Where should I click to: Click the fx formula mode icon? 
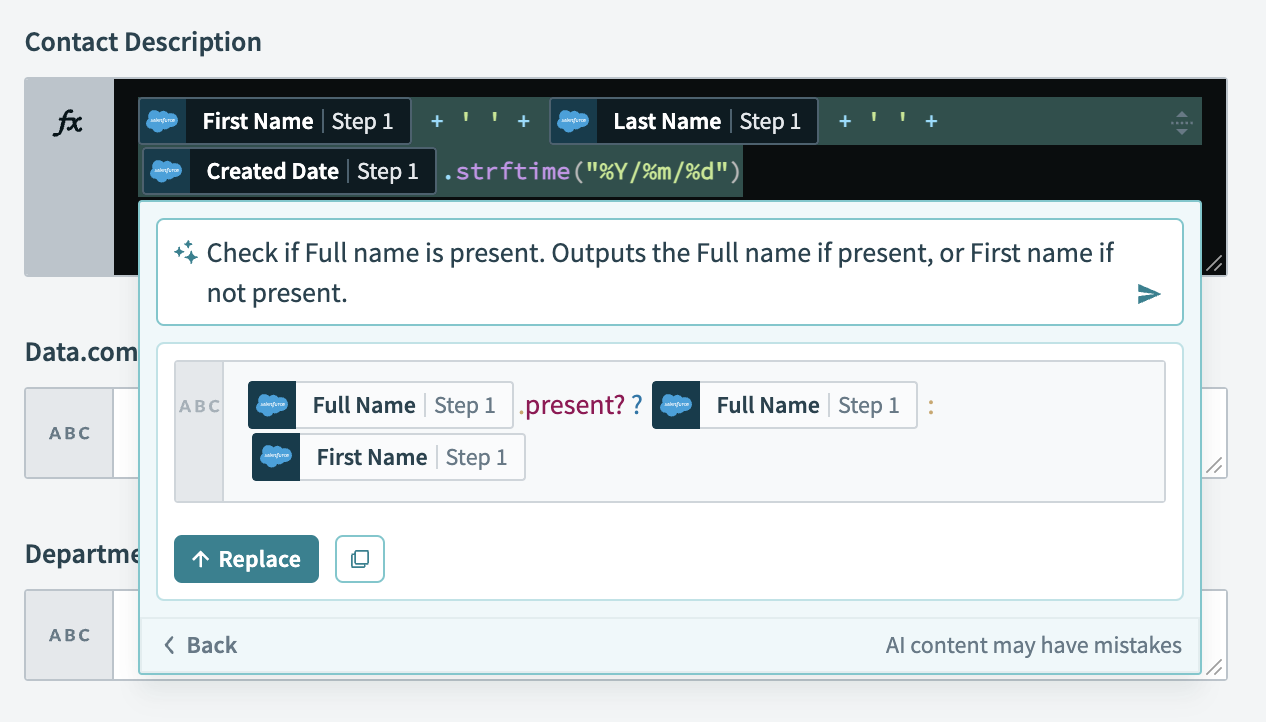(x=68, y=122)
